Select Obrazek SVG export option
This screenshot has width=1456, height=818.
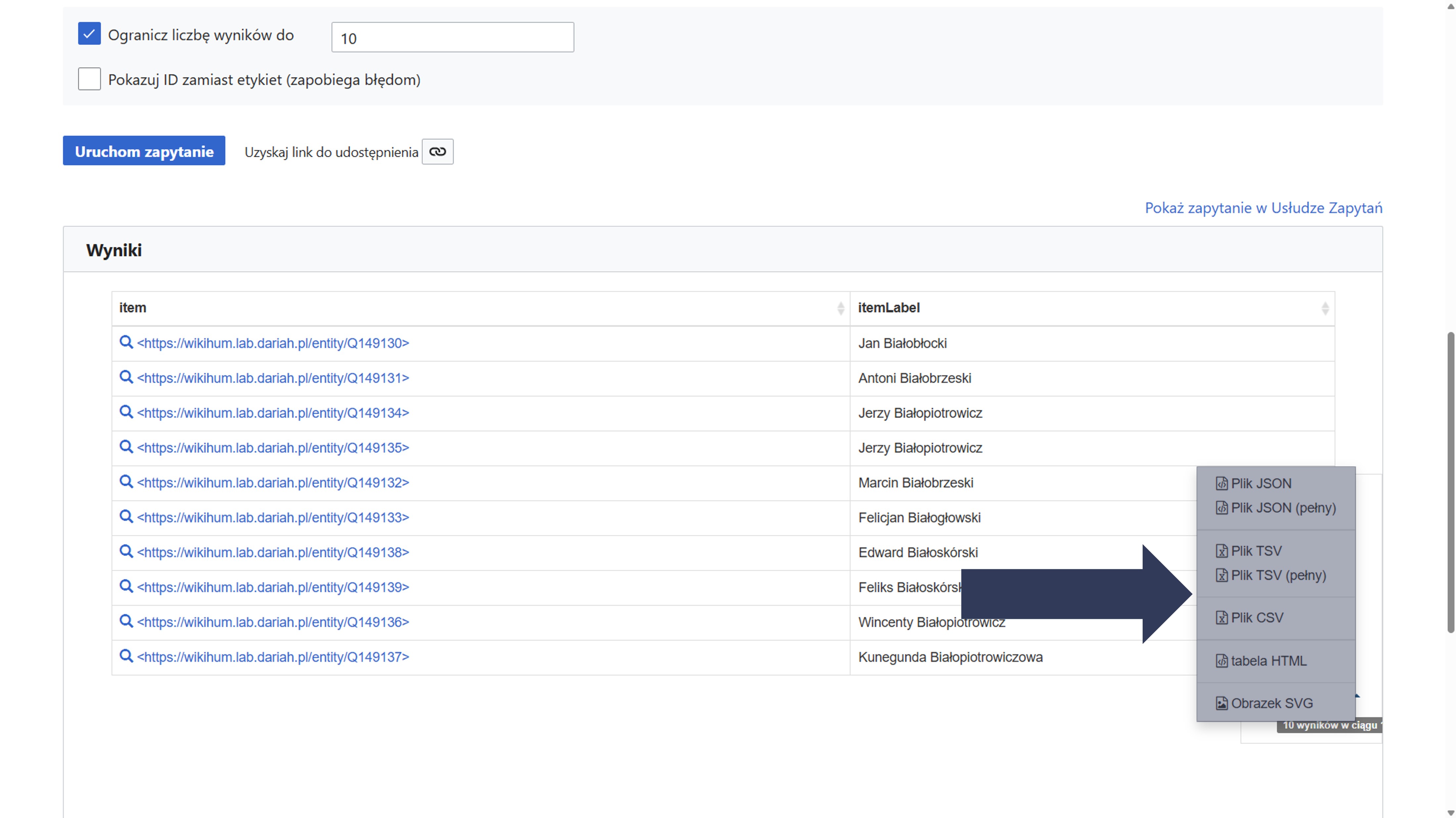click(x=1271, y=703)
